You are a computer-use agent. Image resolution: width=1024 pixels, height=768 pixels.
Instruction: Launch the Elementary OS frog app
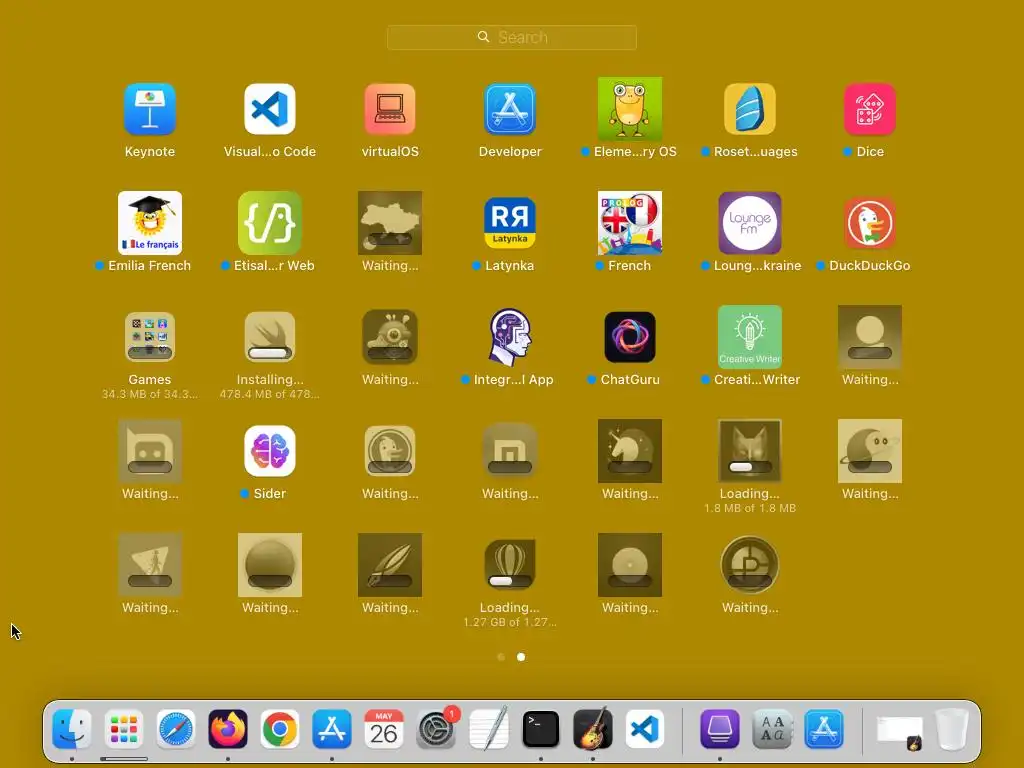(x=630, y=109)
